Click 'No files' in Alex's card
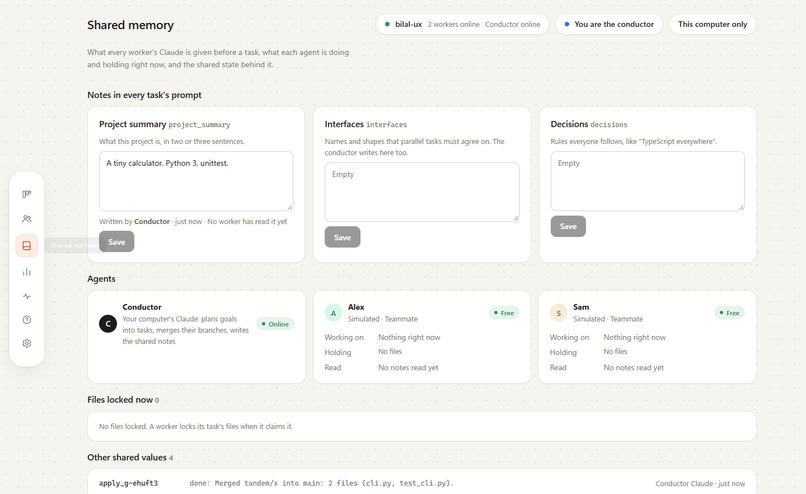 pyautogui.click(x=390, y=352)
